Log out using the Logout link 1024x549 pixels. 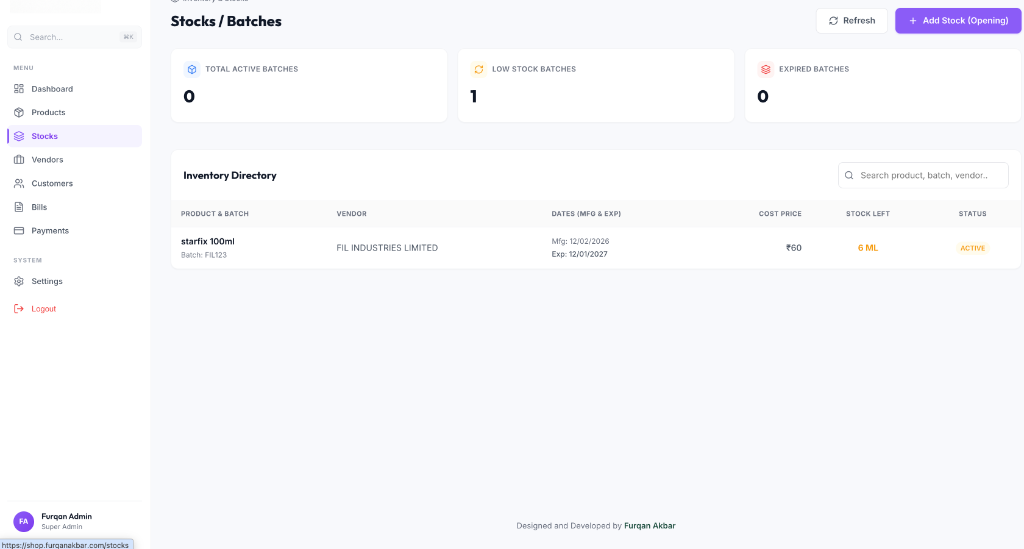click(x=74, y=309)
